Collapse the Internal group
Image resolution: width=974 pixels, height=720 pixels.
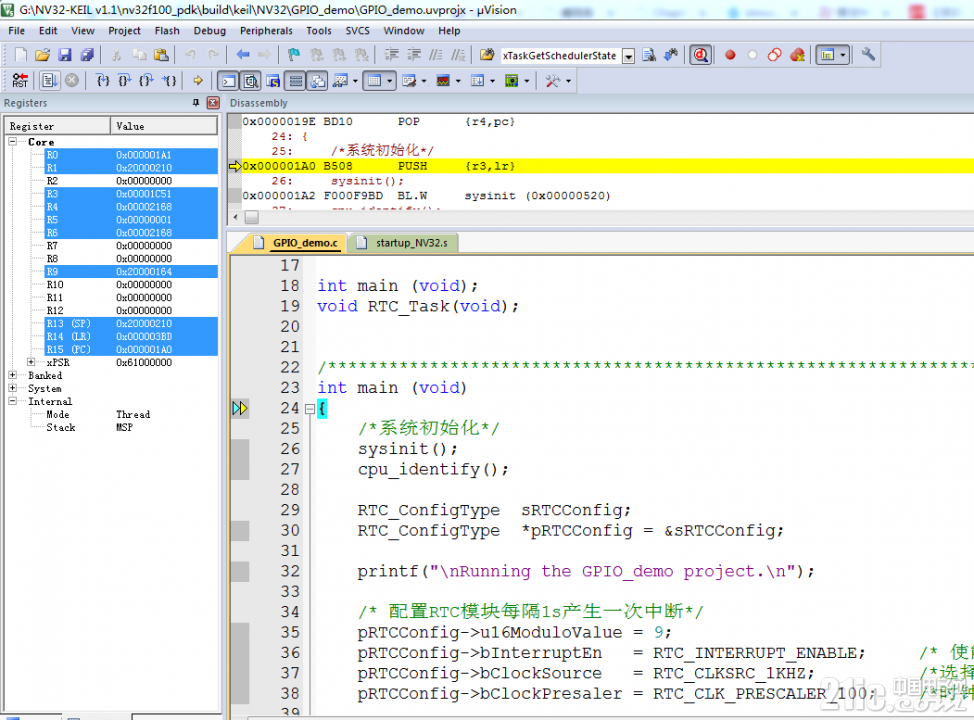click(x=12, y=401)
